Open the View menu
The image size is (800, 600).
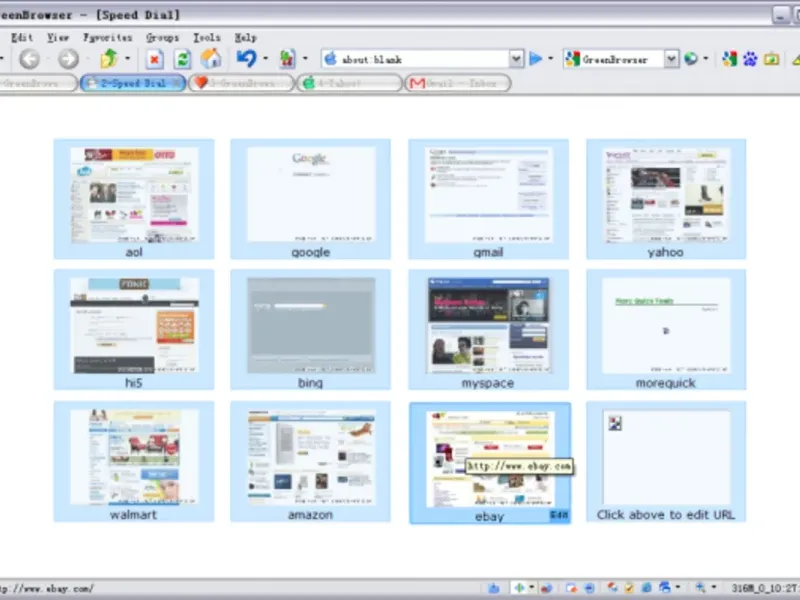tap(58, 37)
